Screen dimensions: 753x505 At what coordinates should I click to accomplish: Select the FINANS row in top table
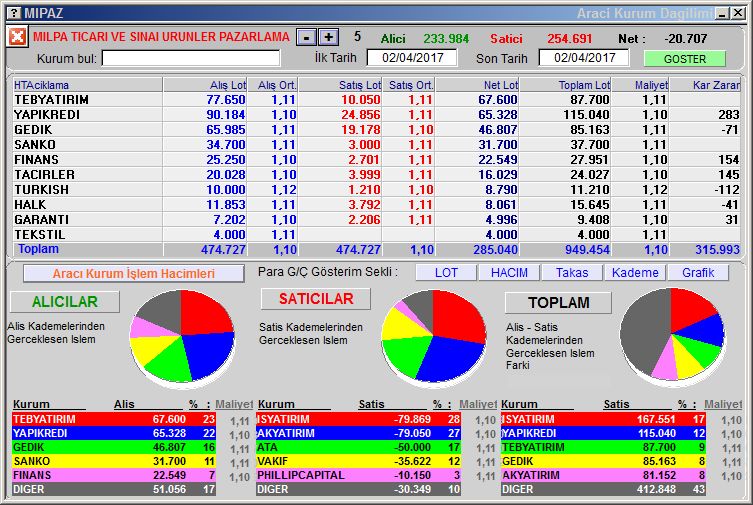[376, 159]
